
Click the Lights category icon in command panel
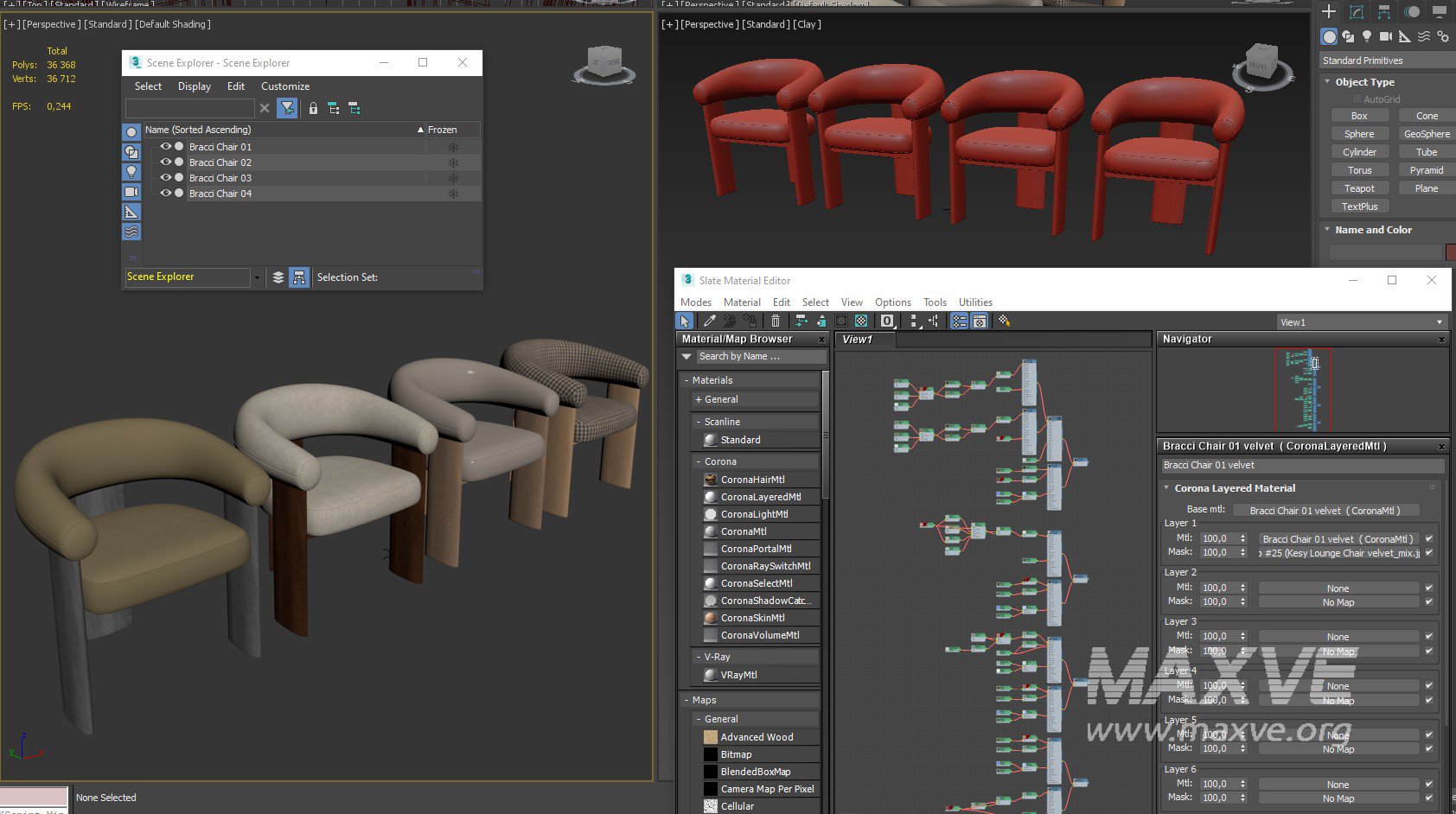(1367, 36)
